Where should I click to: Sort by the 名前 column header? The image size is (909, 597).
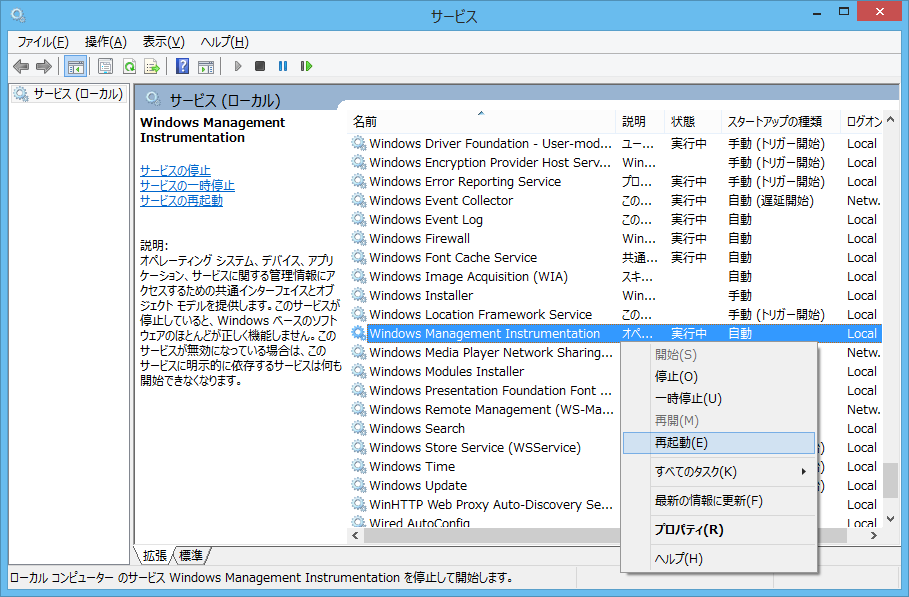pos(481,122)
